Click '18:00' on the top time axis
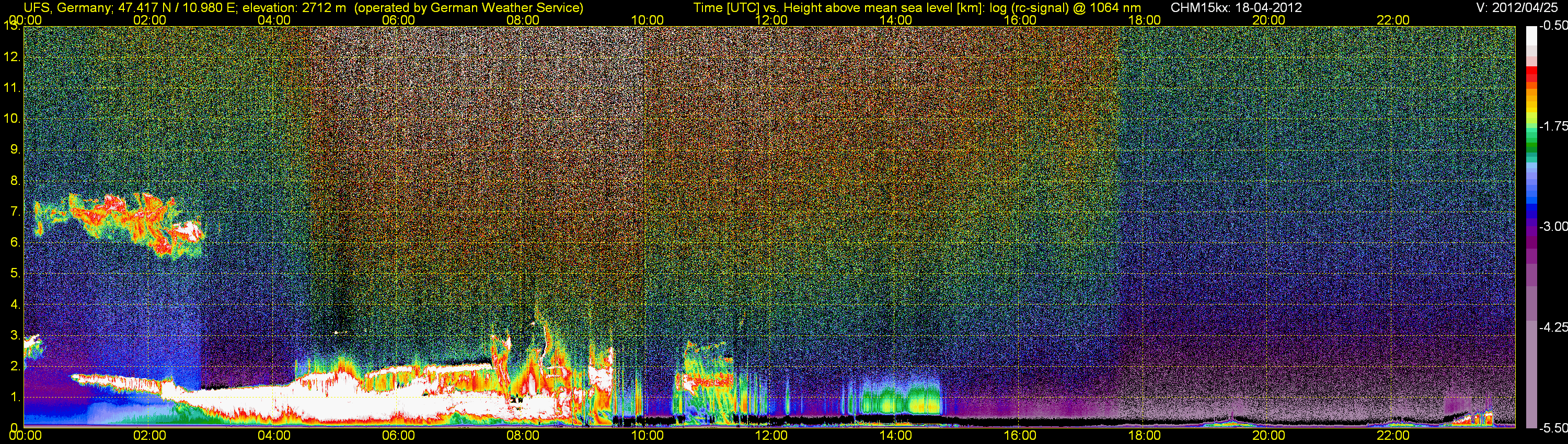 pyautogui.click(x=1144, y=20)
